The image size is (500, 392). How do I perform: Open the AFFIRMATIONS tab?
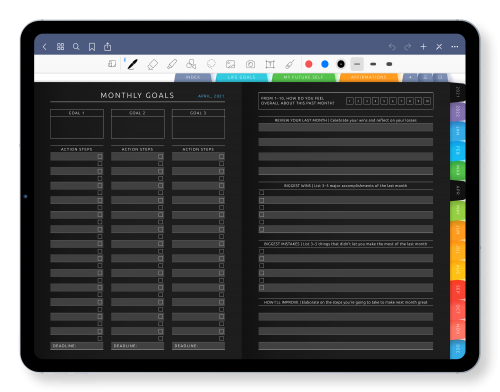click(x=369, y=77)
